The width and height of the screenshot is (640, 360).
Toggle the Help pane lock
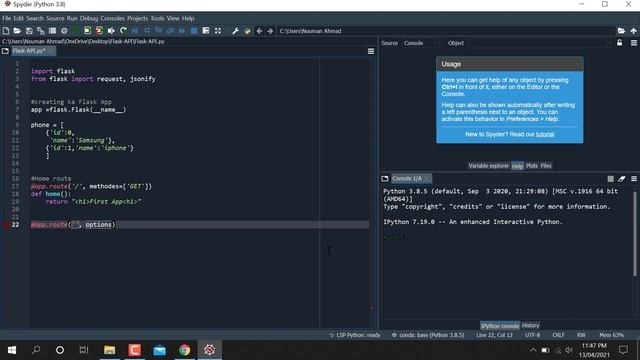point(620,43)
